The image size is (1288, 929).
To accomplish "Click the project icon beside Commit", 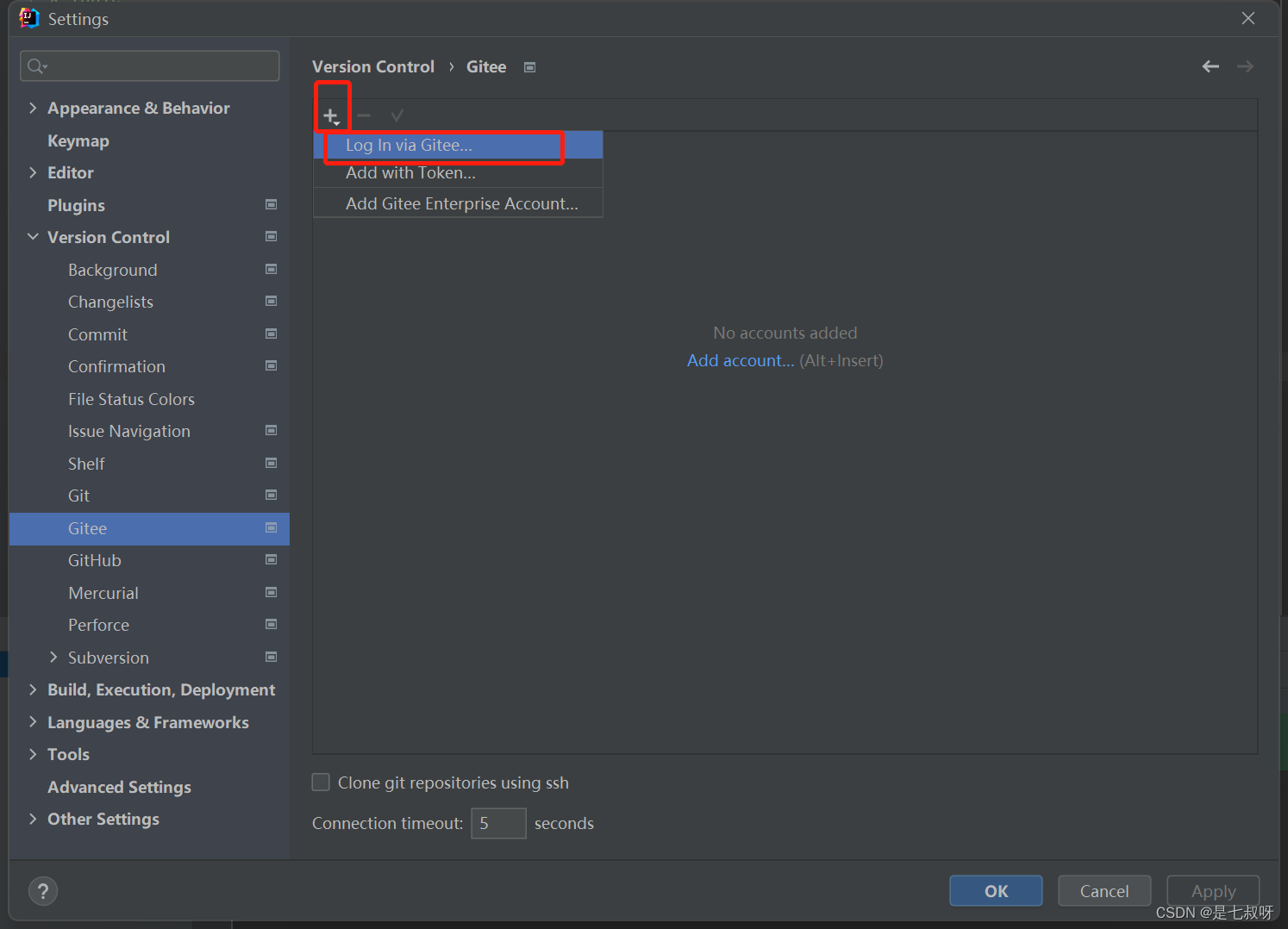I will point(272,334).
